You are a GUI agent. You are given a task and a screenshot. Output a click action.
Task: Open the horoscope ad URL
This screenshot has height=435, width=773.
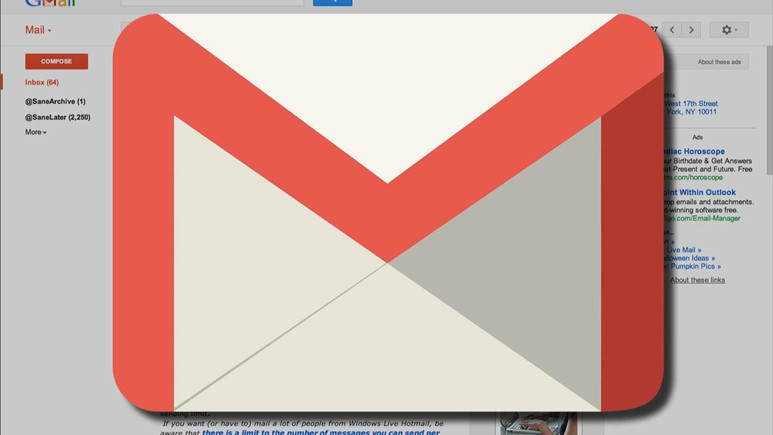coord(693,178)
